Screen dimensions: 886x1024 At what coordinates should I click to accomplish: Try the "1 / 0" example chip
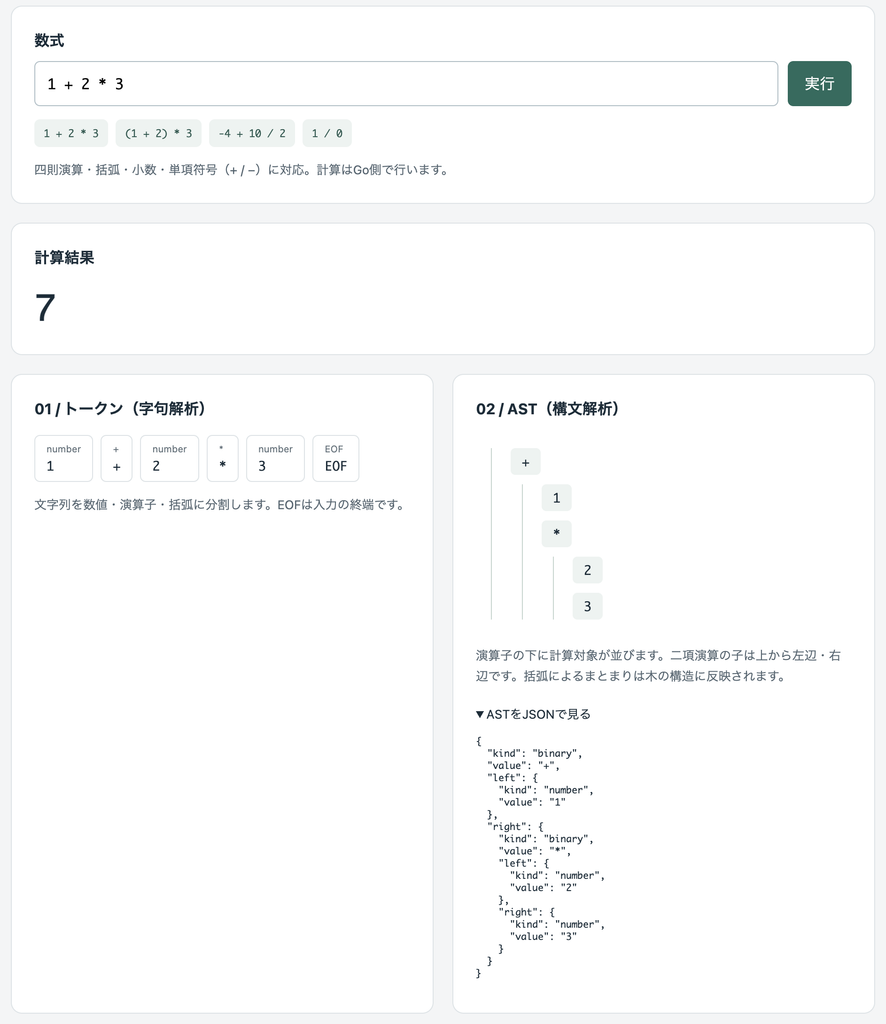click(327, 133)
